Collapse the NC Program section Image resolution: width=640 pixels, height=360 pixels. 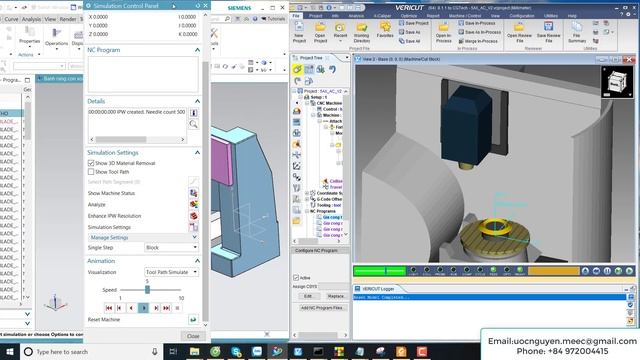click(197, 50)
